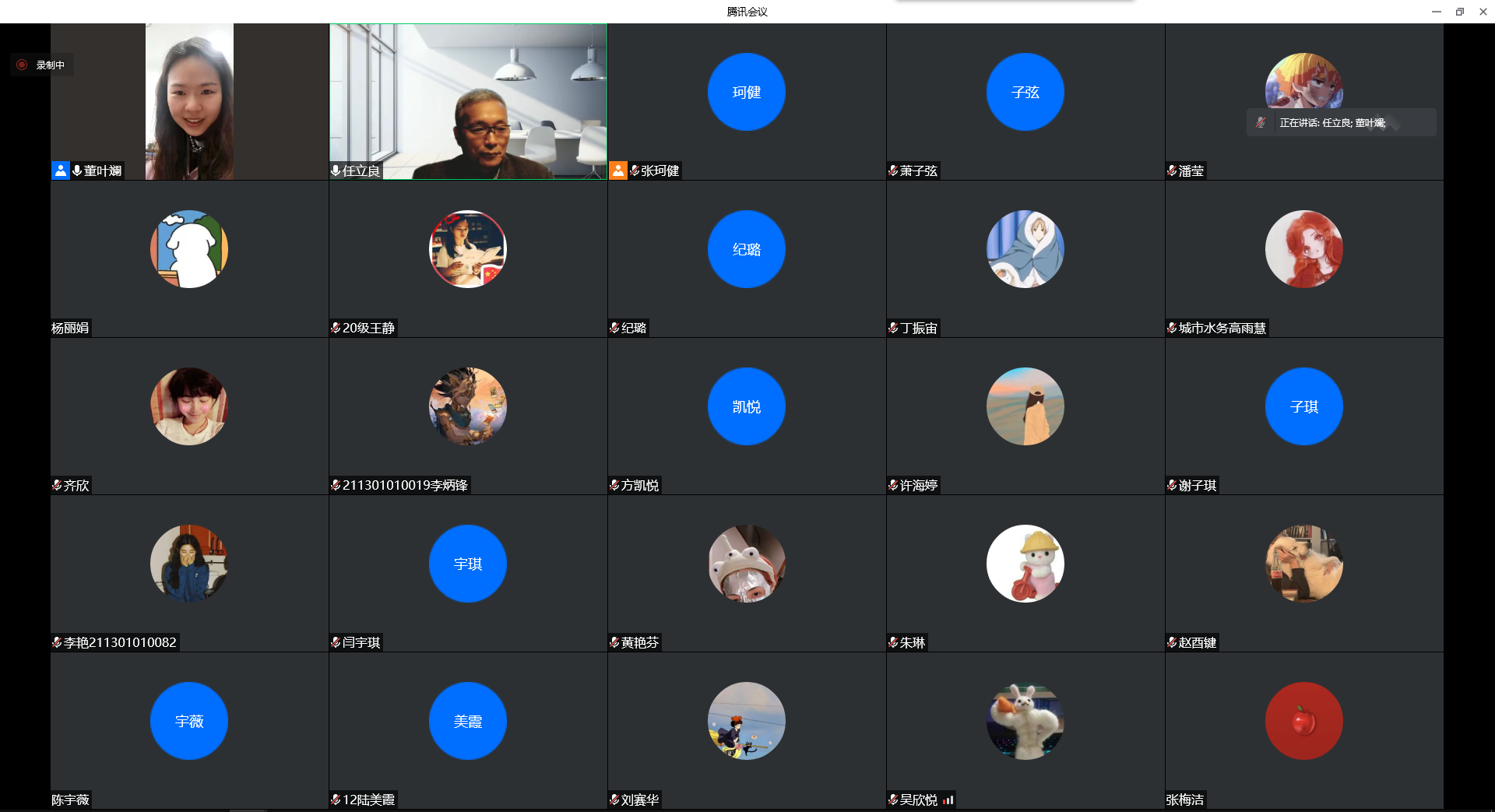Image resolution: width=1495 pixels, height=812 pixels.
Task: Click the muted mic icon beside 闫宇琪
Action: click(x=336, y=642)
